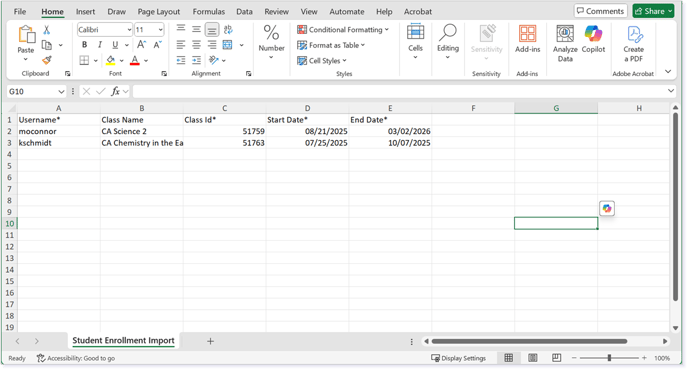Image resolution: width=688 pixels, height=370 pixels.
Task: Select cell containing moconnor
Action: pyautogui.click(x=58, y=131)
